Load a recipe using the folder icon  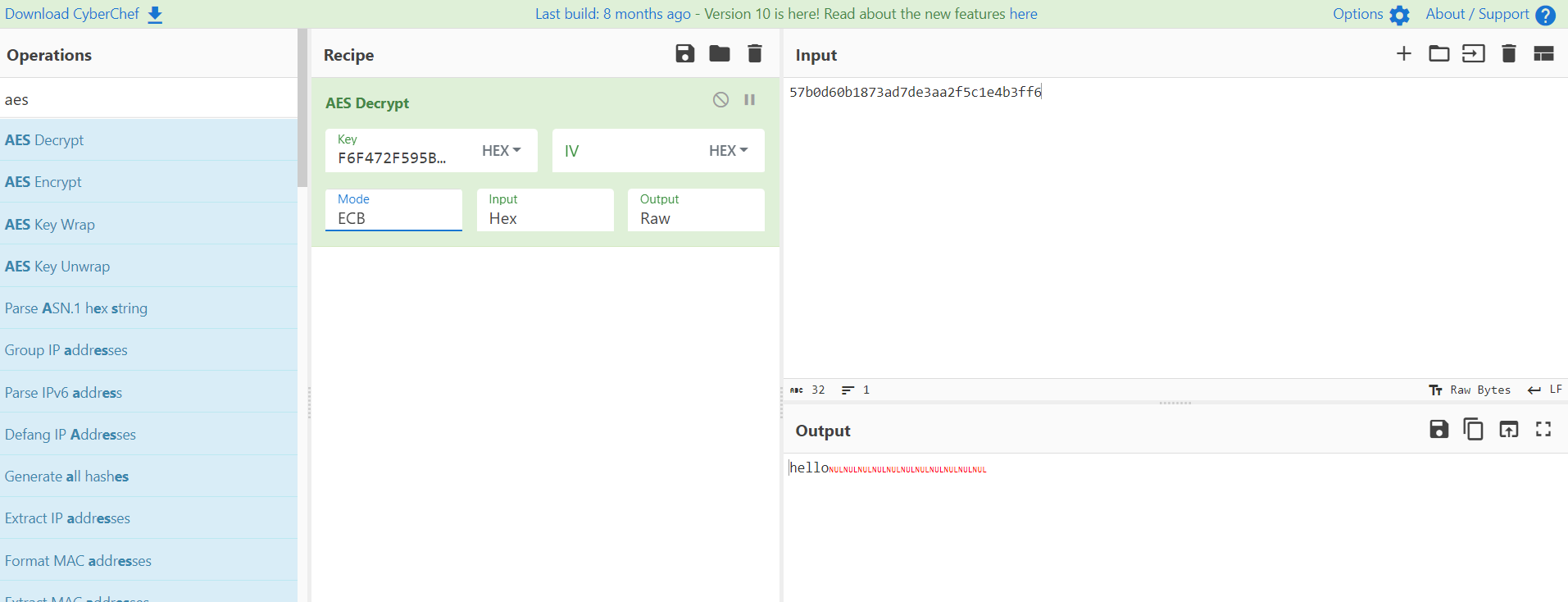pyautogui.click(x=720, y=54)
